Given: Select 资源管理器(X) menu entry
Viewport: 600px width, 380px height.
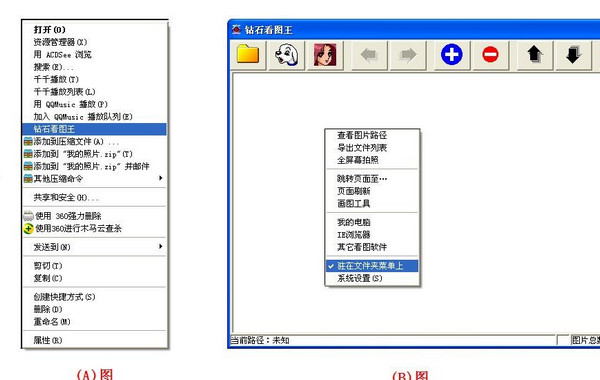Looking at the screenshot, I should point(95,42).
